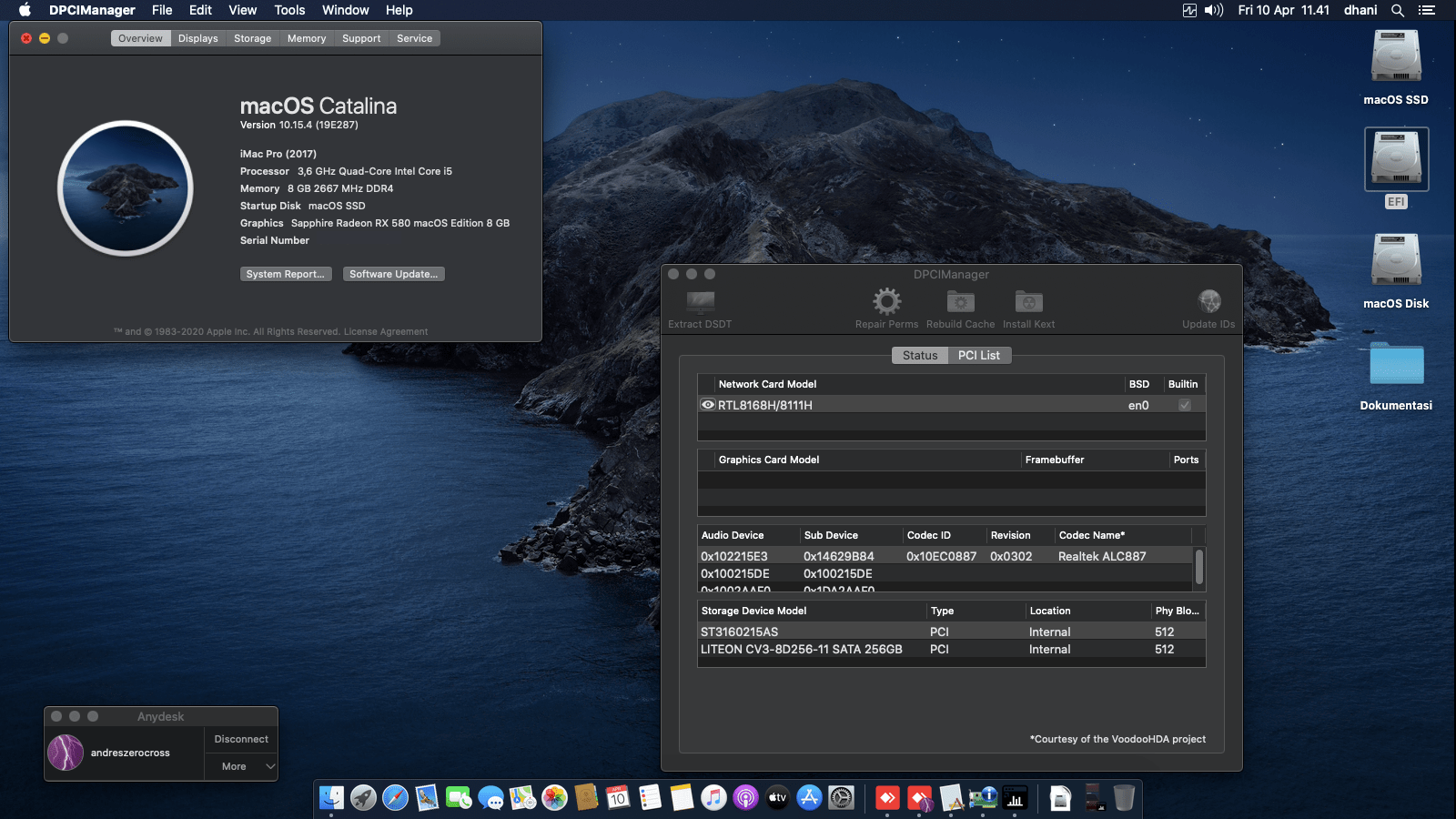The width and height of the screenshot is (1456, 819).
Task: Click the System Report button
Action: coord(286,274)
